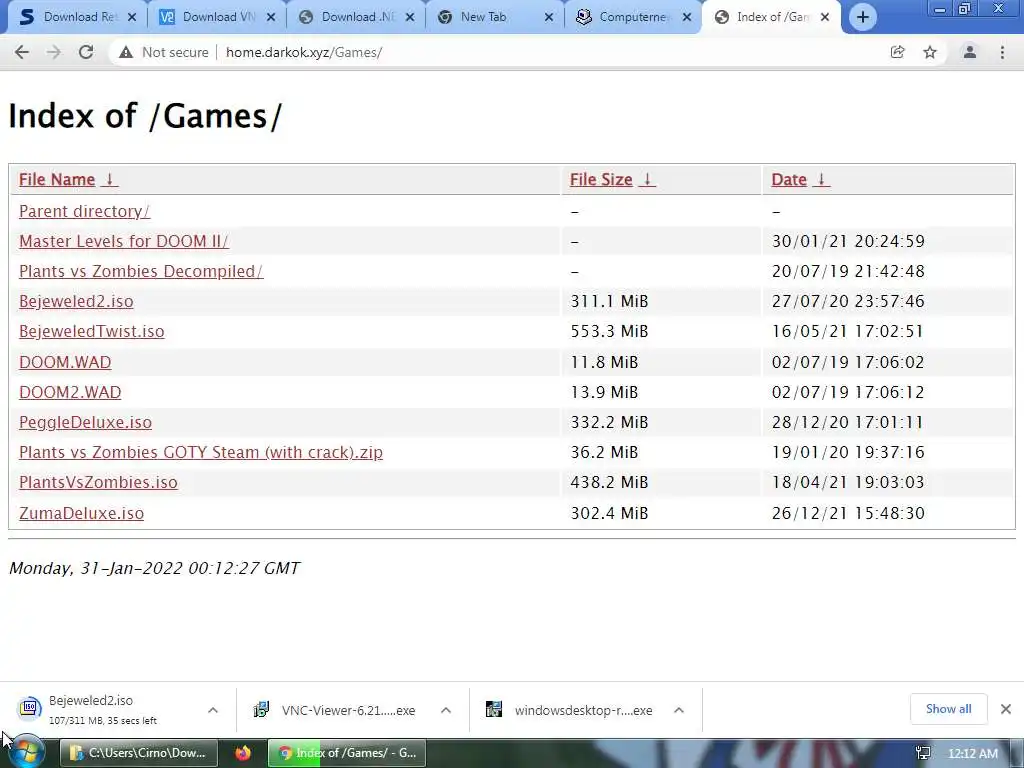Viewport: 1024px width, 768px height.
Task: Open the Chrome three-dot menu
Action: 1002,52
